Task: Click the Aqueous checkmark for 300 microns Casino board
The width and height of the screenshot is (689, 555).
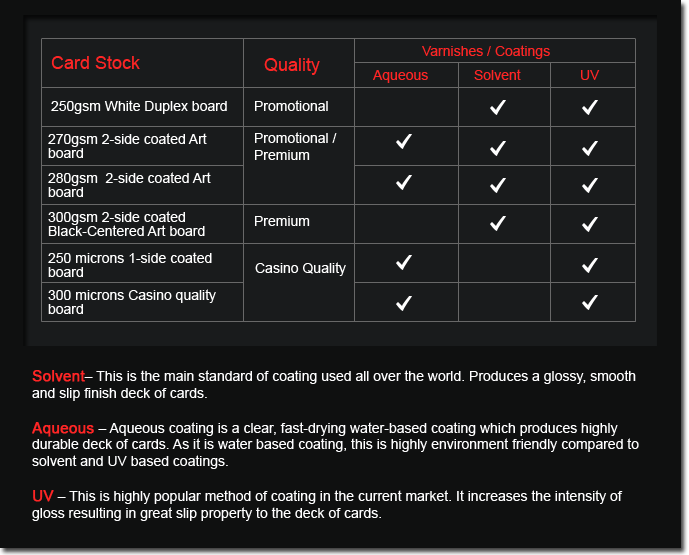Action: pos(404,301)
